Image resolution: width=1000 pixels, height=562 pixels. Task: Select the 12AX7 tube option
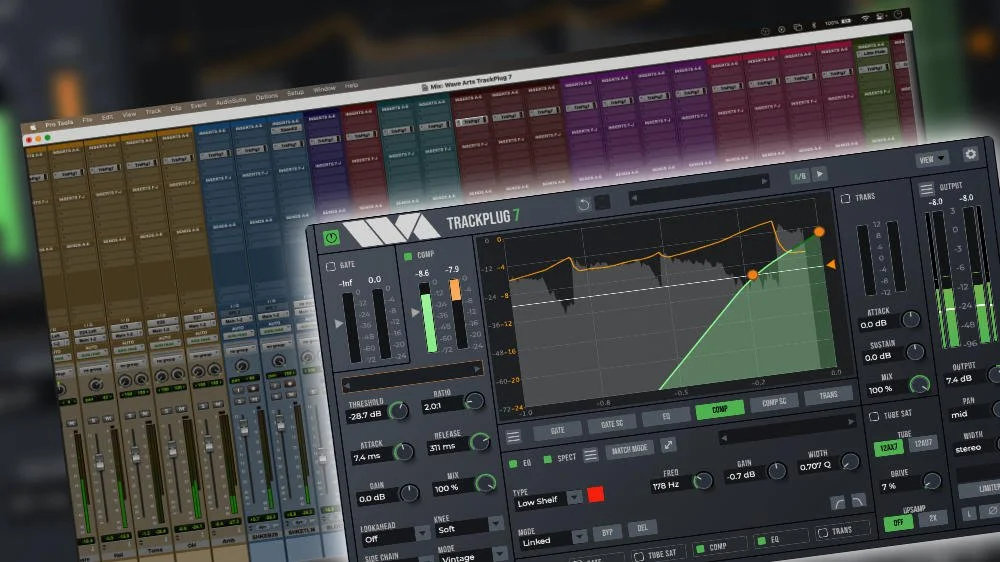[888, 447]
